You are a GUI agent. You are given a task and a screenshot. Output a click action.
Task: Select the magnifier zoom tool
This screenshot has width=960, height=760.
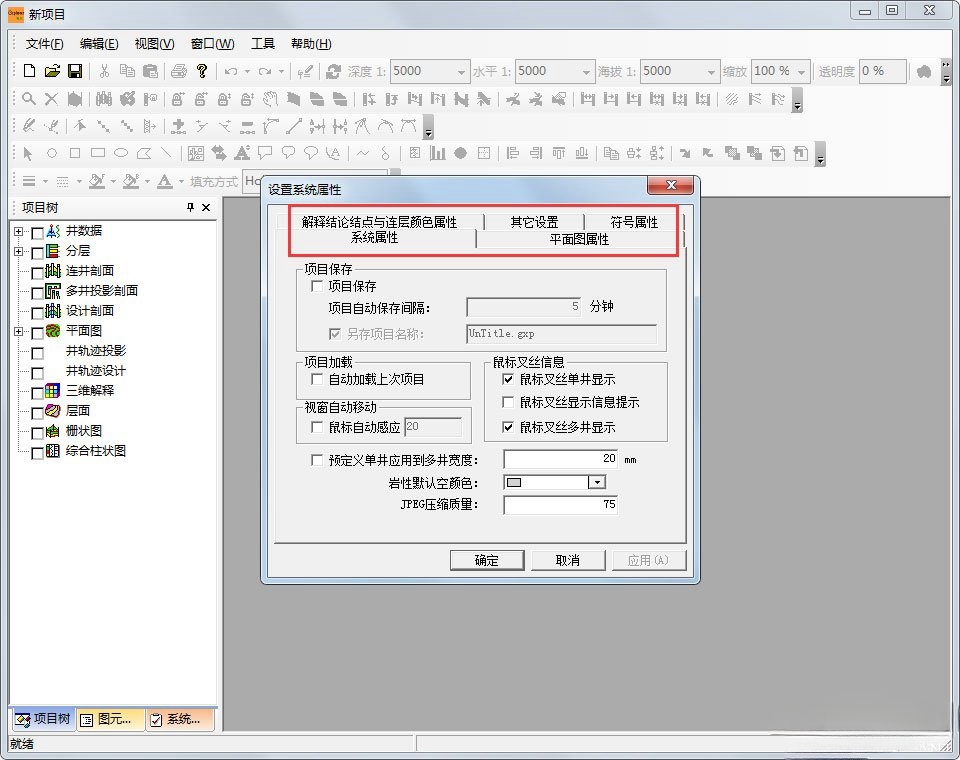(29, 99)
